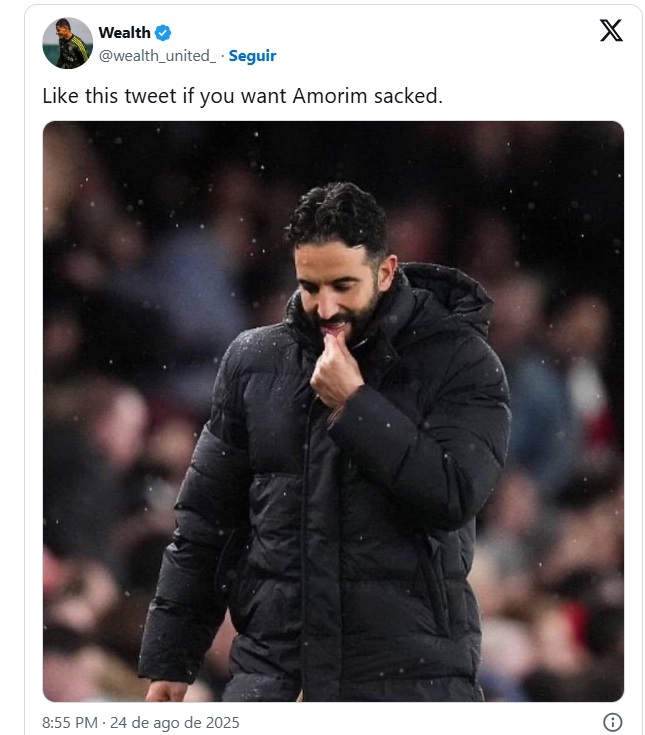Open the Wealth profile avatar
The width and height of the screenshot is (645, 735).
67,43
